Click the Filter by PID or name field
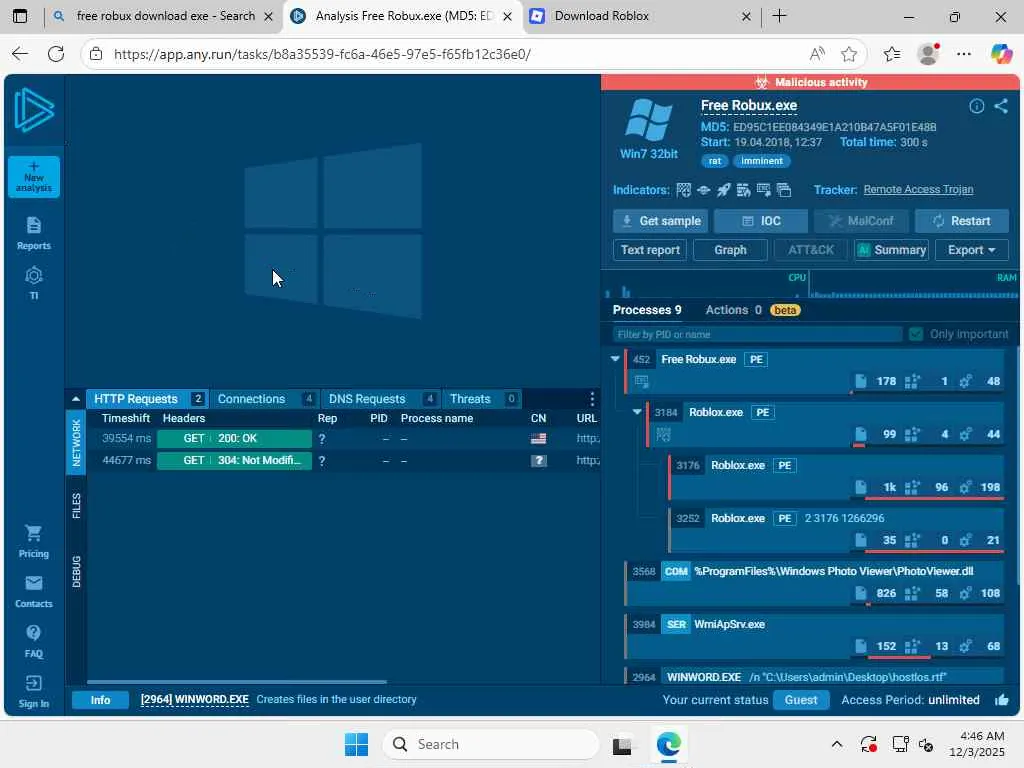This screenshot has height=768, width=1024. (758, 334)
